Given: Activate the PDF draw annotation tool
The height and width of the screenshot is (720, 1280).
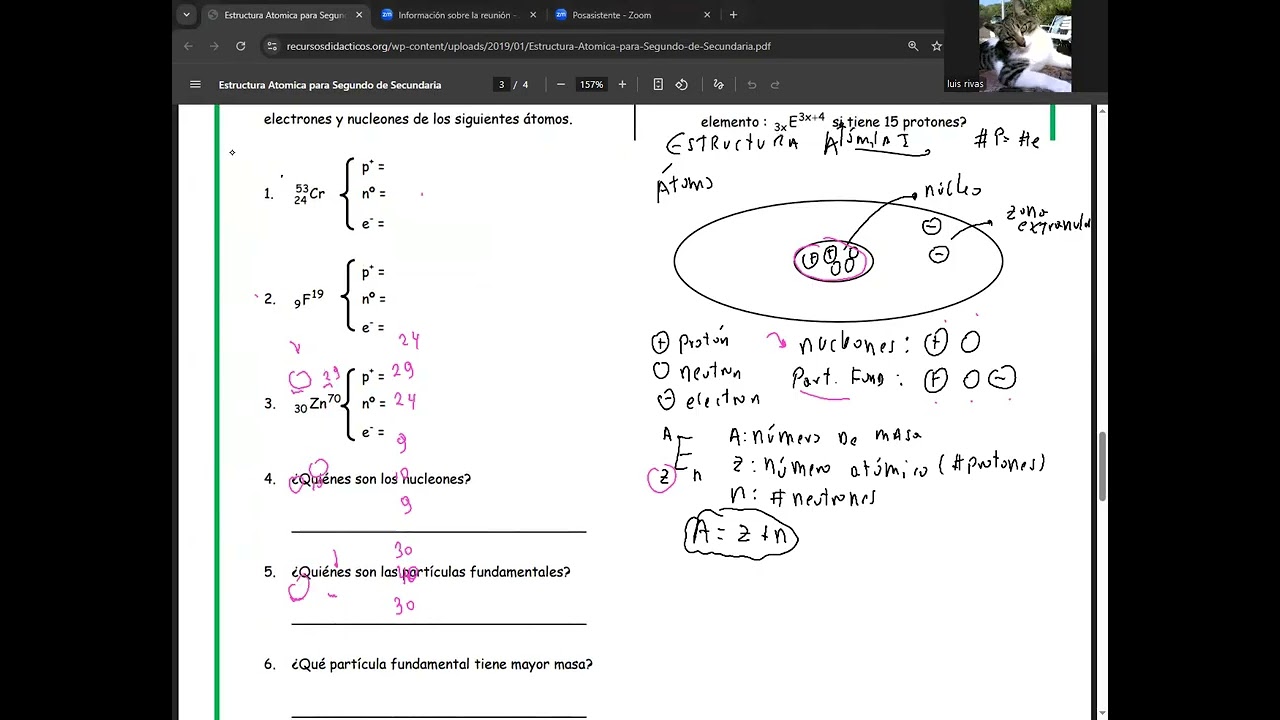Looking at the screenshot, I should click(718, 85).
